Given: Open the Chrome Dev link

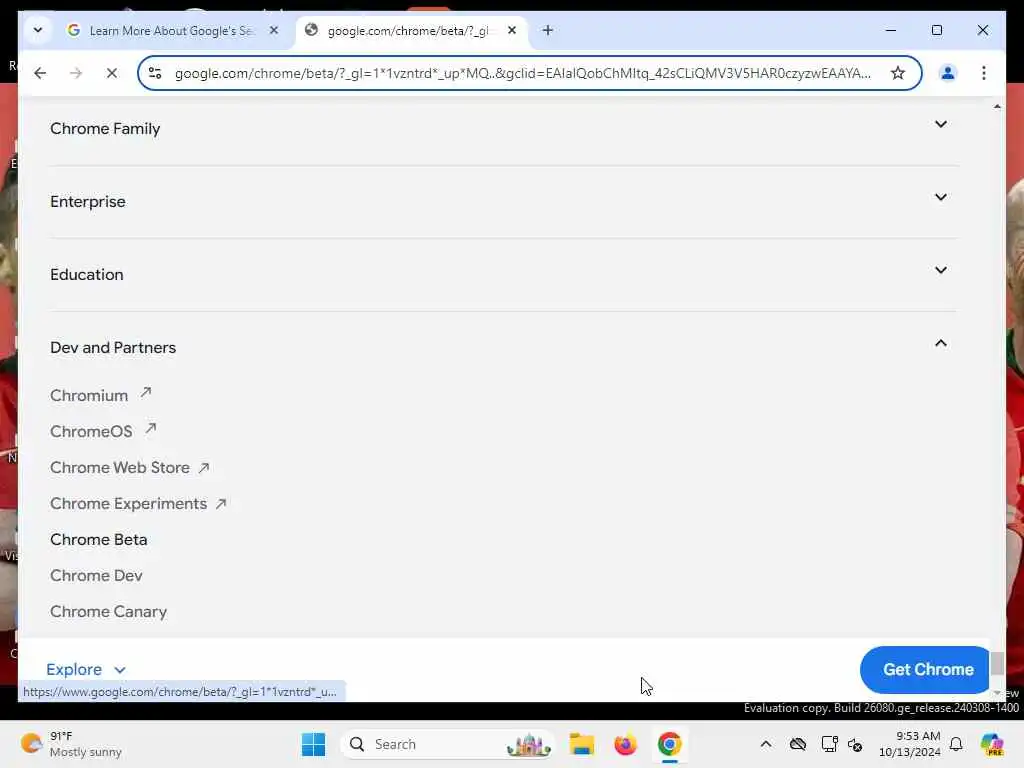Looking at the screenshot, I should pyautogui.click(x=96, y=575).
